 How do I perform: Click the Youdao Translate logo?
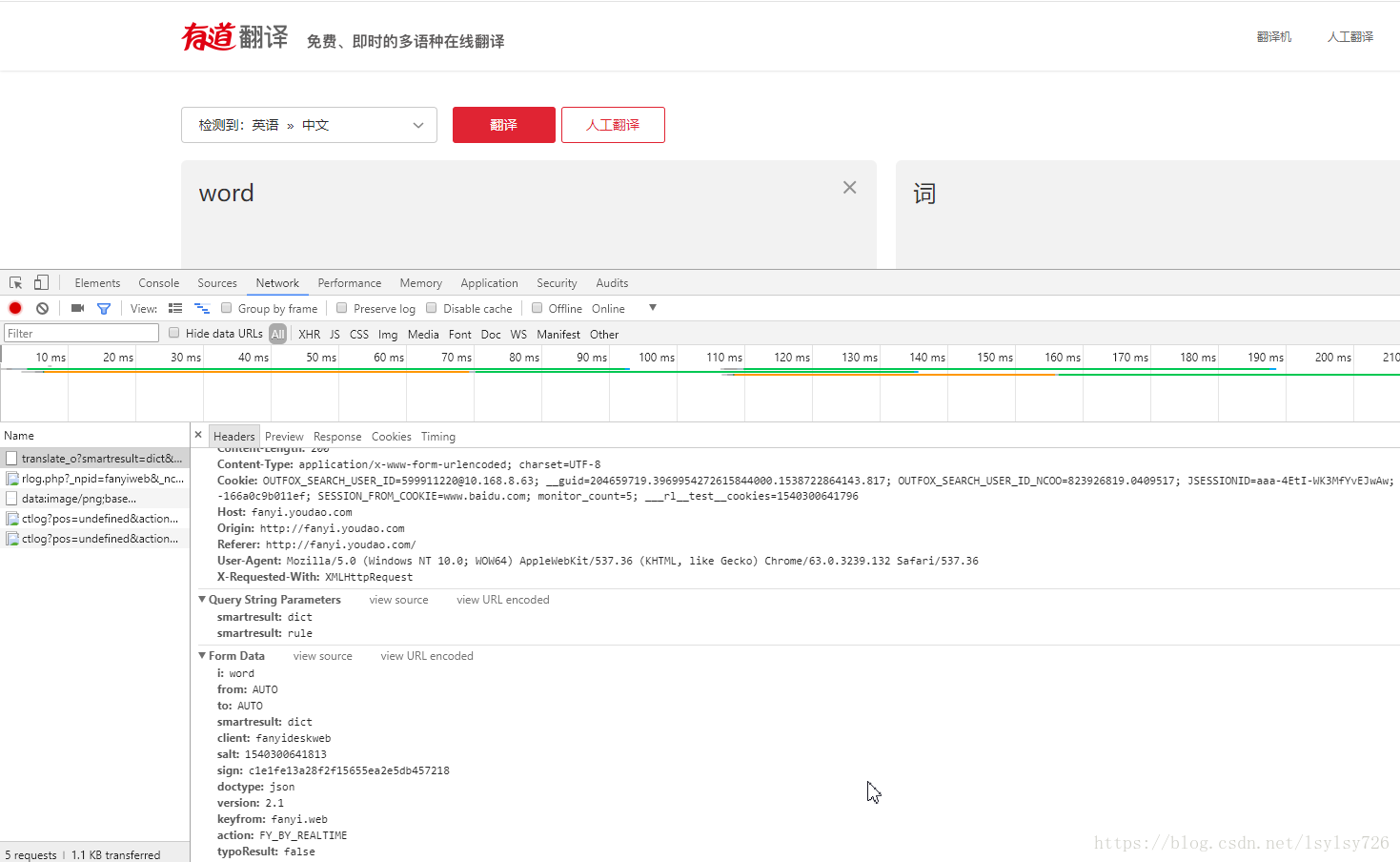234,37
